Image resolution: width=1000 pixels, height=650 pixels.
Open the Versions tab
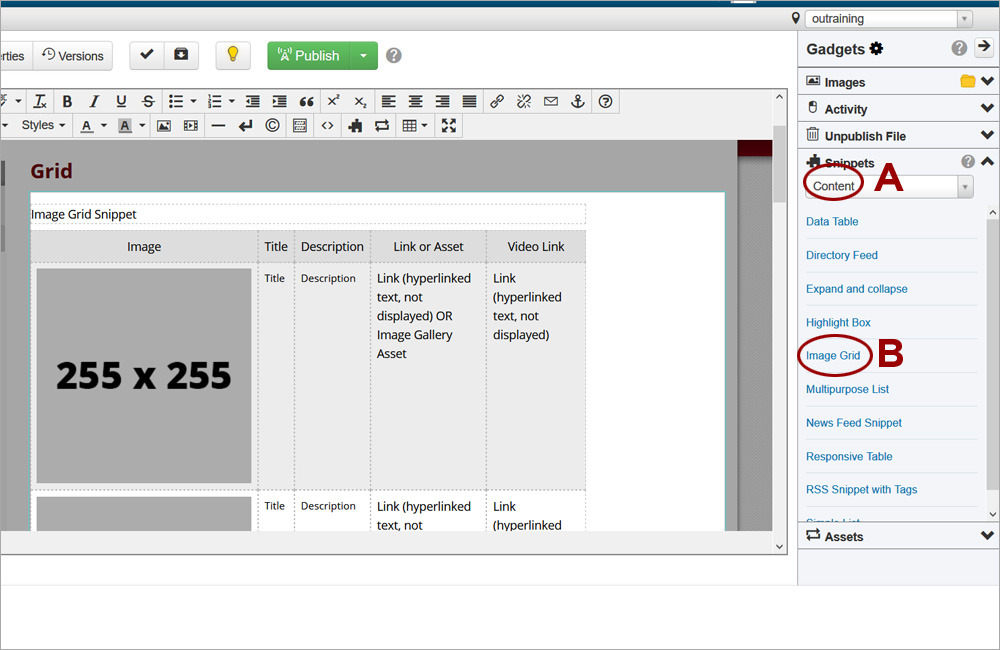73,56
